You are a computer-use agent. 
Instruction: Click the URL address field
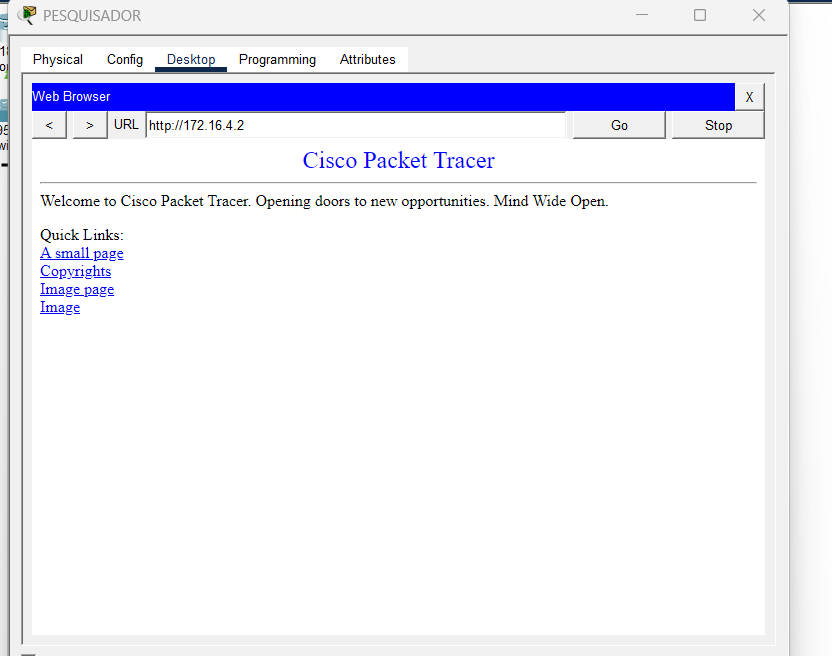pos(356,125)
